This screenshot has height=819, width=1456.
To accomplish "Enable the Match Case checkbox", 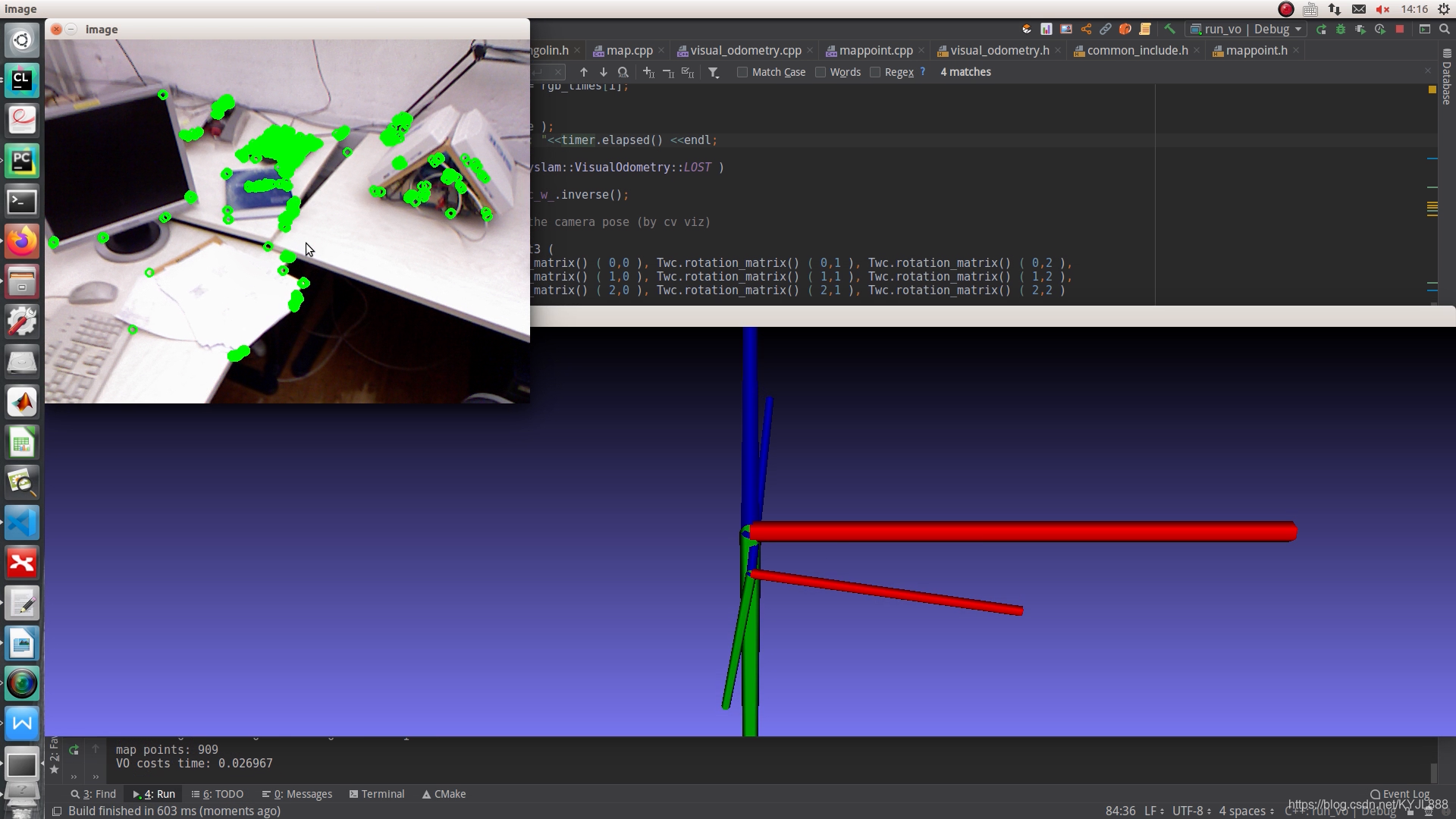I will point(742,72).
